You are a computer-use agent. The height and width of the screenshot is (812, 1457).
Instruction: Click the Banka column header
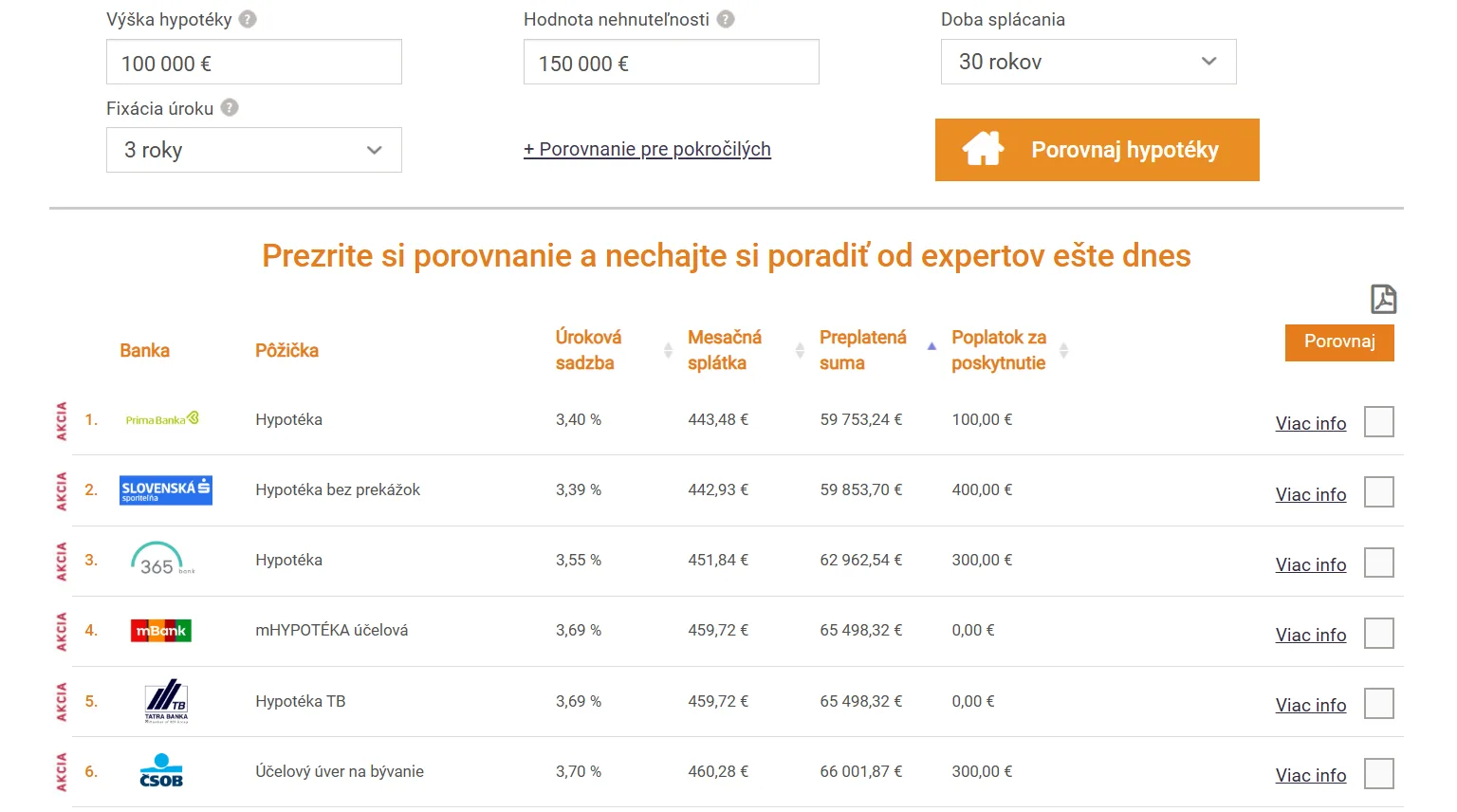click(x=145, y=350)
